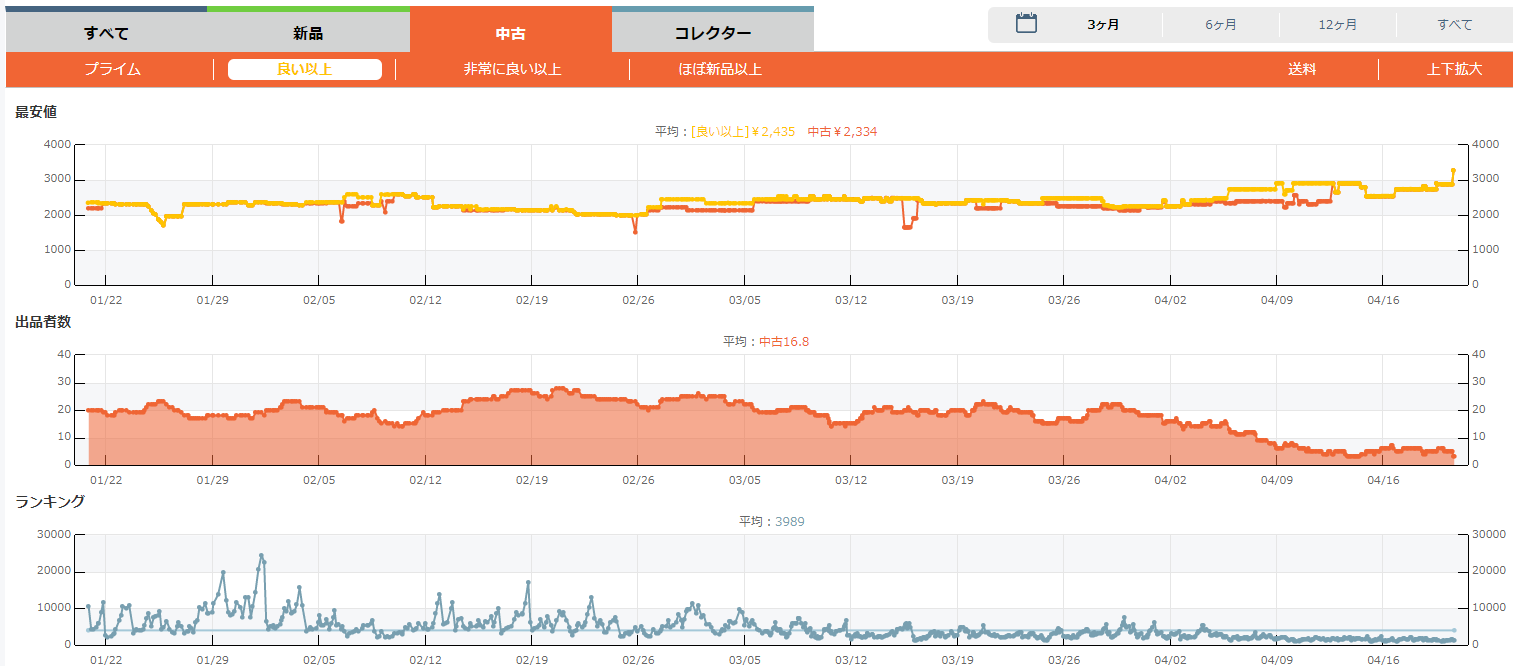Image resolution: width=1513 pixels, height=666 pixels.
Task: Select すべて period next to 12ヶ月
Action: pyautogui.click(x=1454, y=25)
